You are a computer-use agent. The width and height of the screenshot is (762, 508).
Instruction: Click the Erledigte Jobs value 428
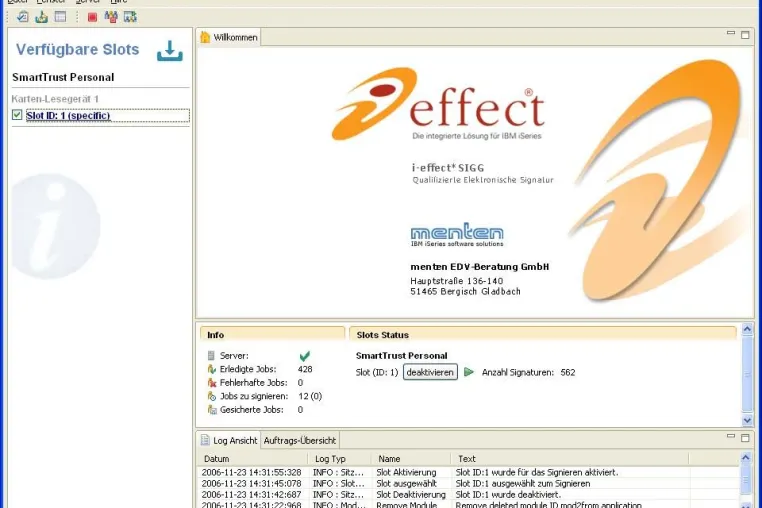(305, 369)
